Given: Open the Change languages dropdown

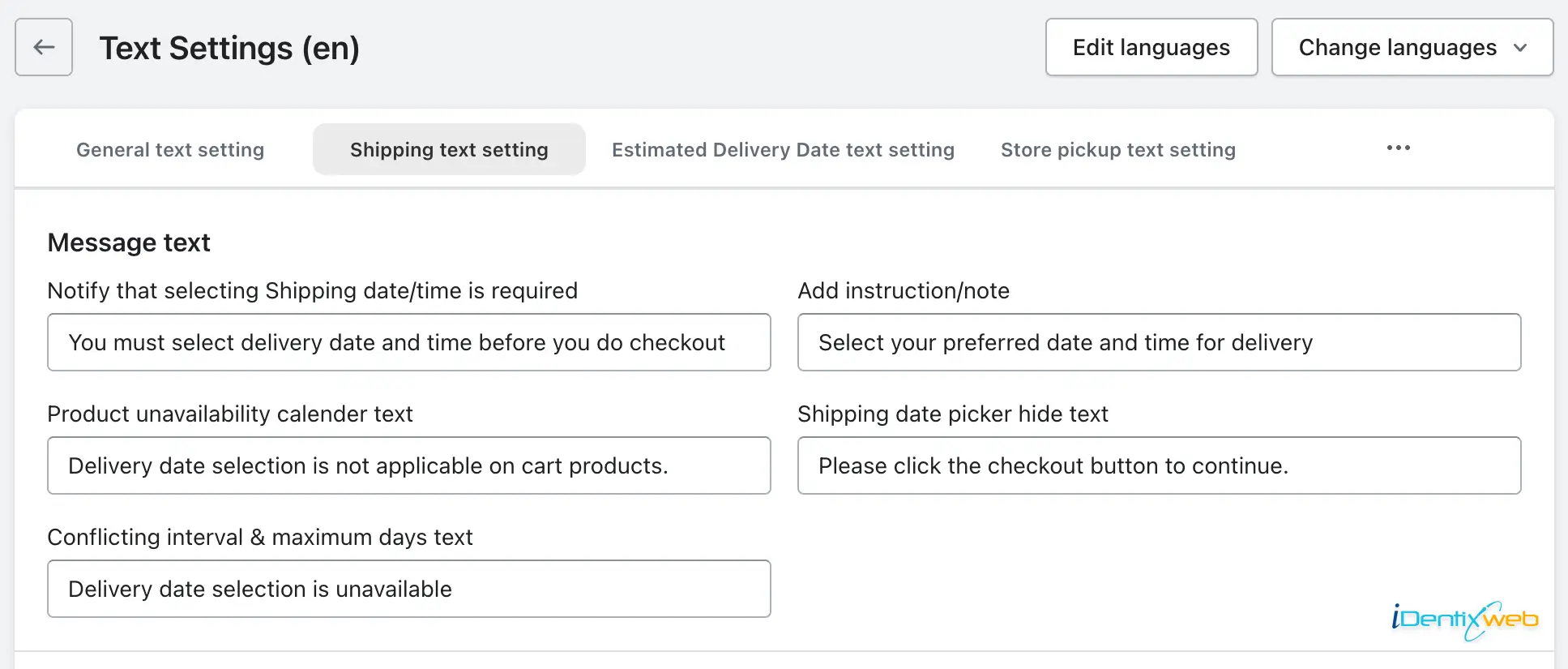Looking at the screenshot, I should pos(1412,48).
